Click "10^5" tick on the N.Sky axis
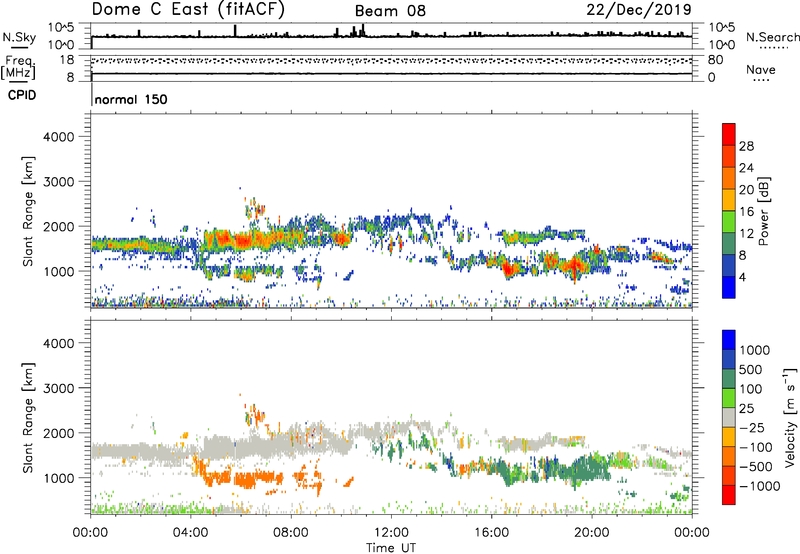 pyautogui.click(x=62, y=28)
